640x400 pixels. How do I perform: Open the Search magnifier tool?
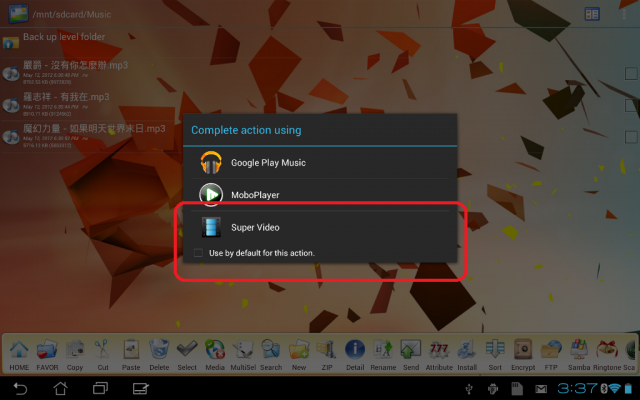[x=271, y=354]
